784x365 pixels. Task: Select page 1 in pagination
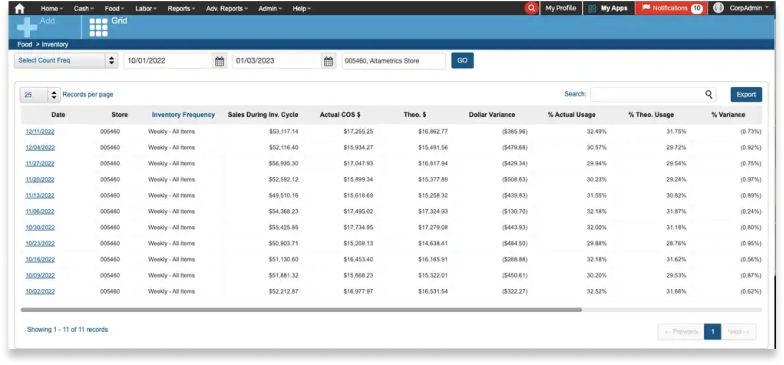point(712,332)
